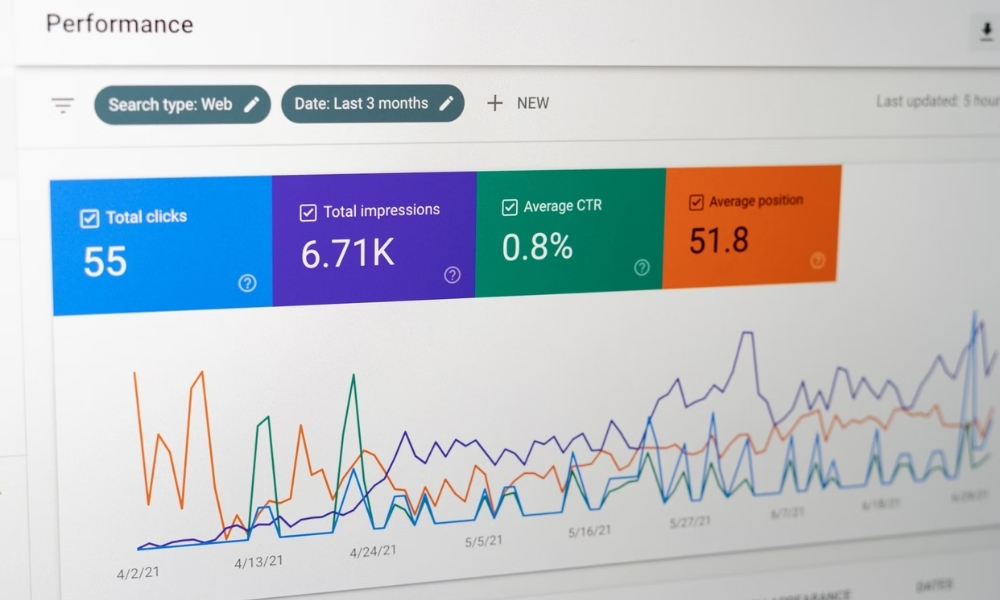Viewport: 1000px width, 600px height.
Task: Open help icon on Total clicks card
Action: (247, 283)
